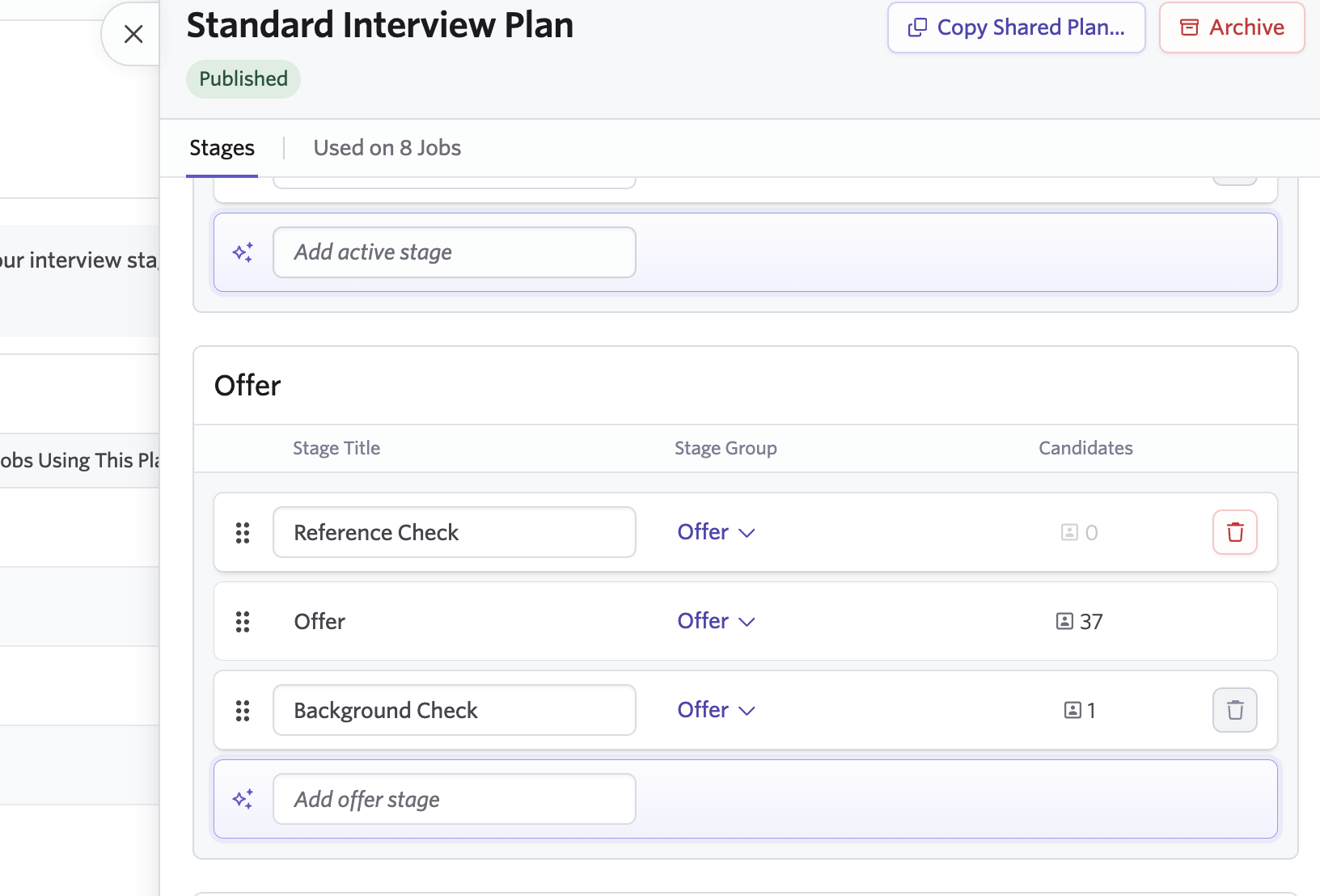The width and height of the screenshot is (1320, 896).
Task: Grab the Background Check drag handle
Action: point(243,710)
